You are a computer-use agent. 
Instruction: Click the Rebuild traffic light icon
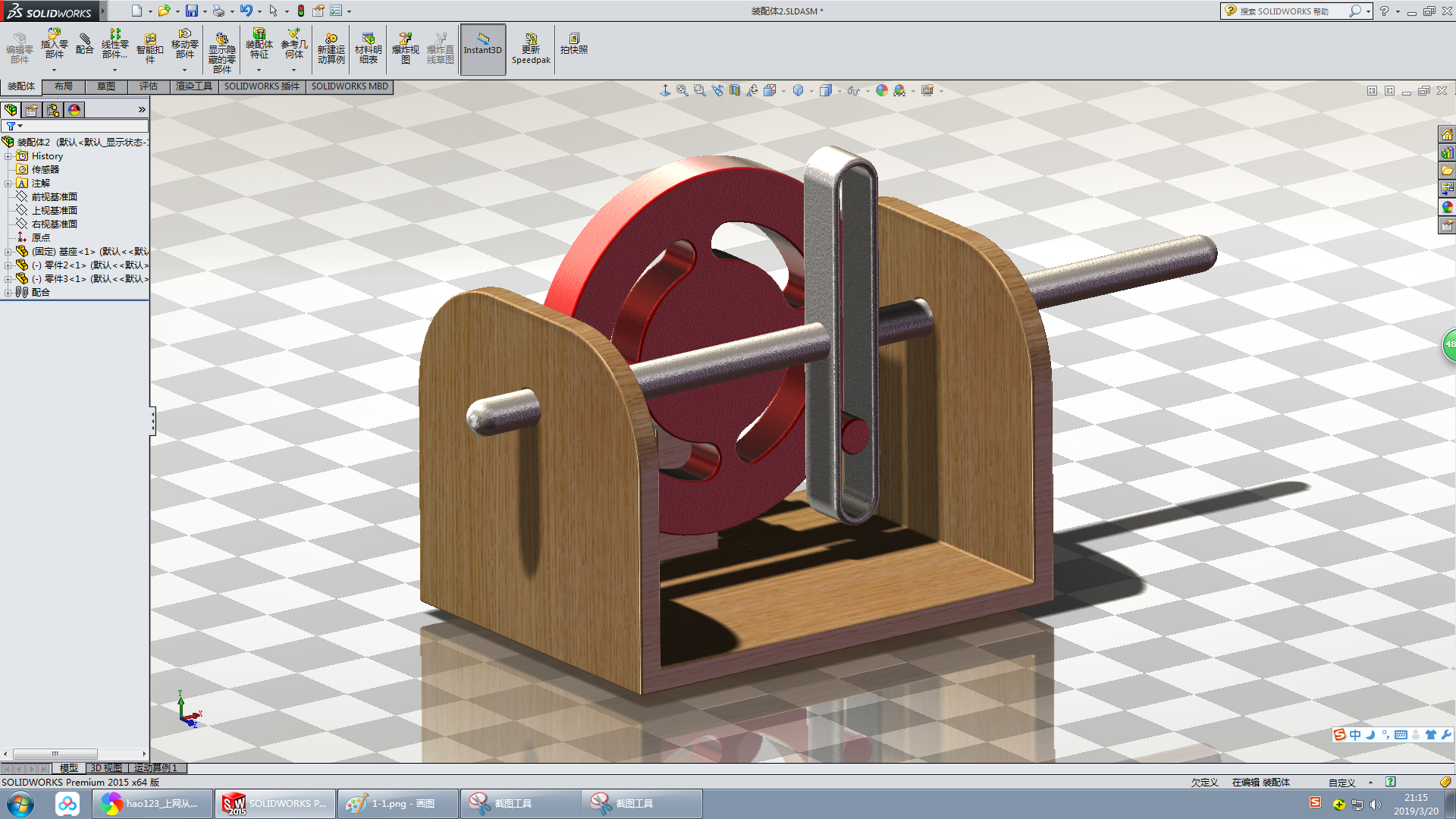pos(300,11)
